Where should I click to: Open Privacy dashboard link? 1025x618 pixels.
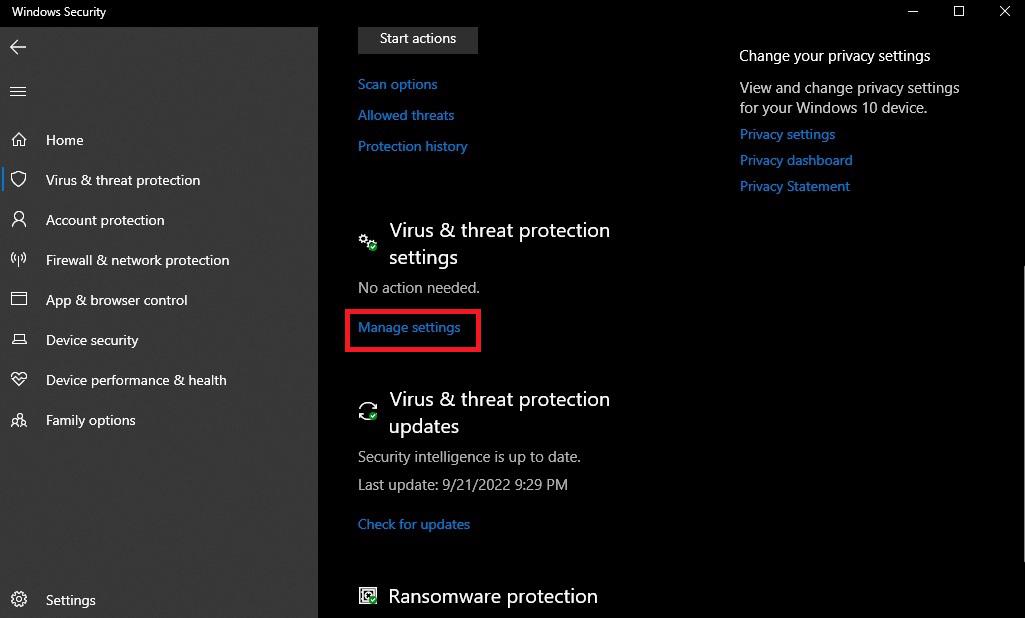tap(796, 160)
